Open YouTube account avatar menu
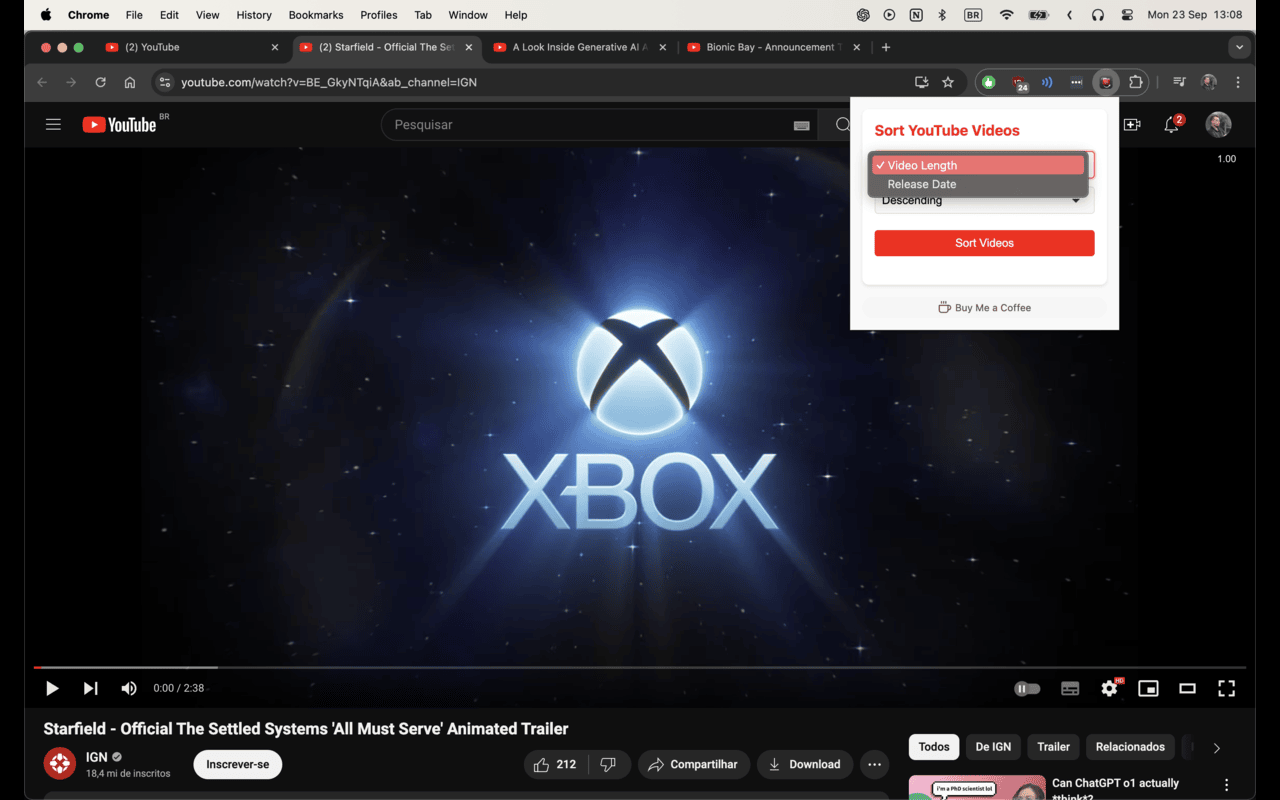Viewport: 1280px width, 800px height. pyautogui.click(x=1218, y=124)
